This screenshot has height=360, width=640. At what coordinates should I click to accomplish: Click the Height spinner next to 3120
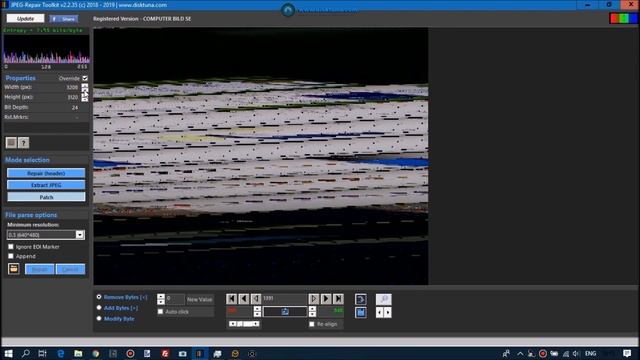pyautogui.click(x=84, y=97)
